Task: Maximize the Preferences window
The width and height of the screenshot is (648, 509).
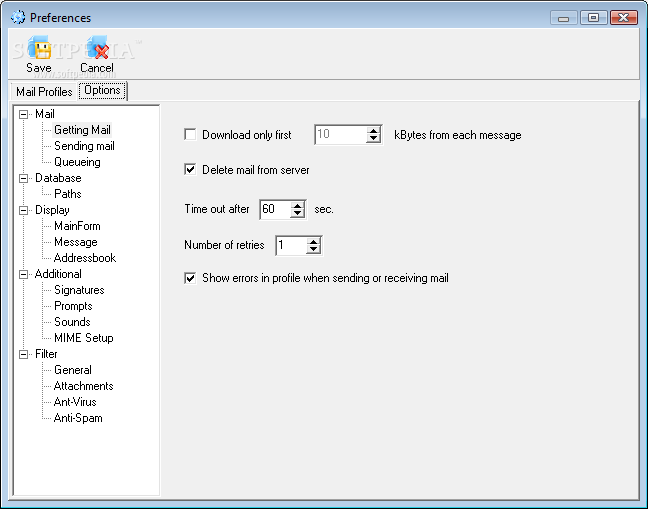Action: point(593,18)
